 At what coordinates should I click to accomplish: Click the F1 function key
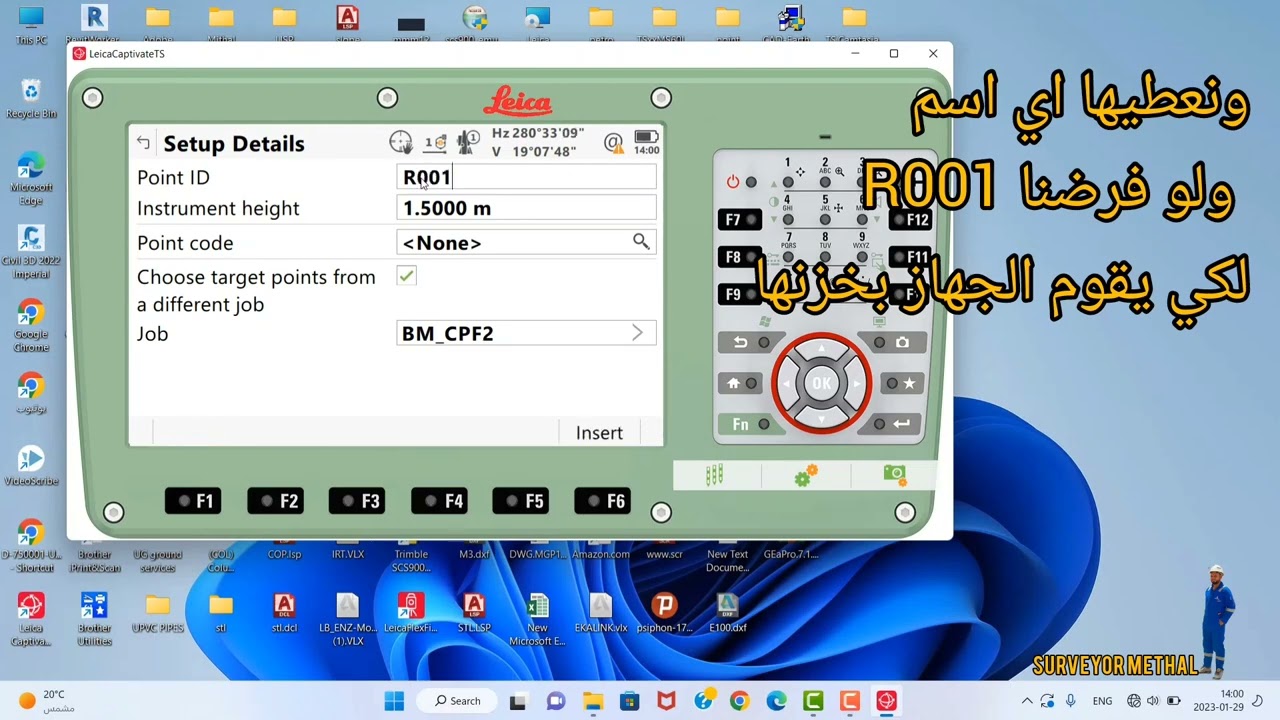[193, 501]
